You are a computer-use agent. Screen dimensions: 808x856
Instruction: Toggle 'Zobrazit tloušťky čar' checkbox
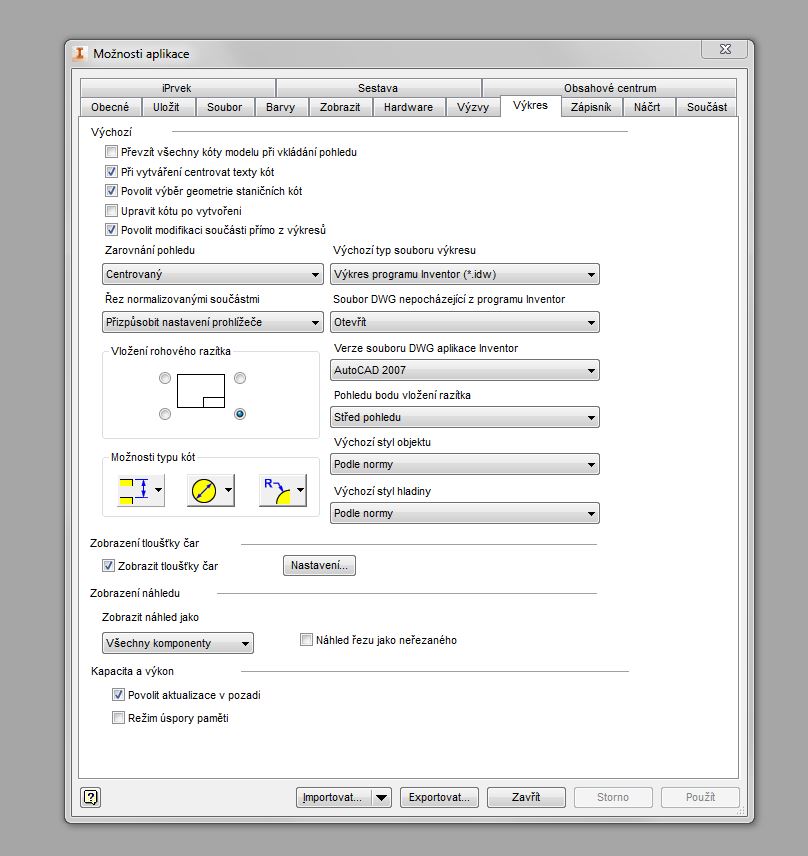(x=109, y=566)
